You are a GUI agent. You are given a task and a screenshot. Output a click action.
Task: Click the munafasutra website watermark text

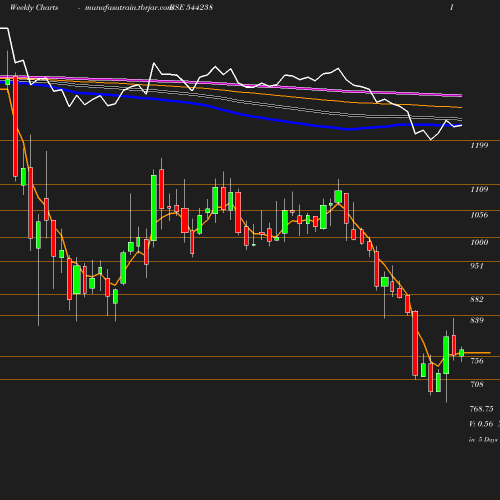click(x=128, y=8)
